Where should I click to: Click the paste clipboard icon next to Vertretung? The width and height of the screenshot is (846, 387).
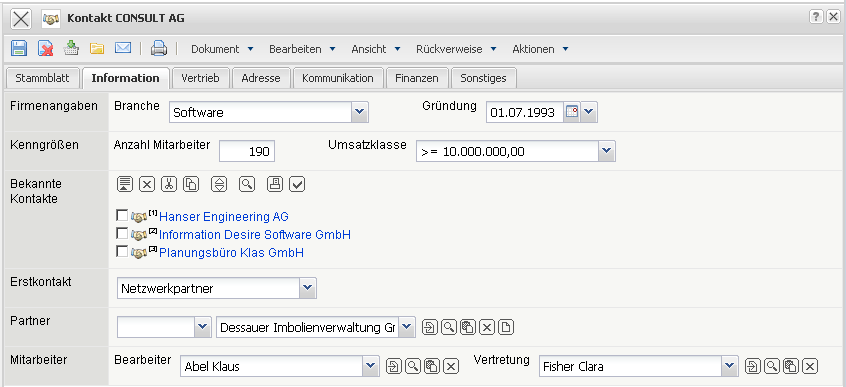[x=790, y=366]
